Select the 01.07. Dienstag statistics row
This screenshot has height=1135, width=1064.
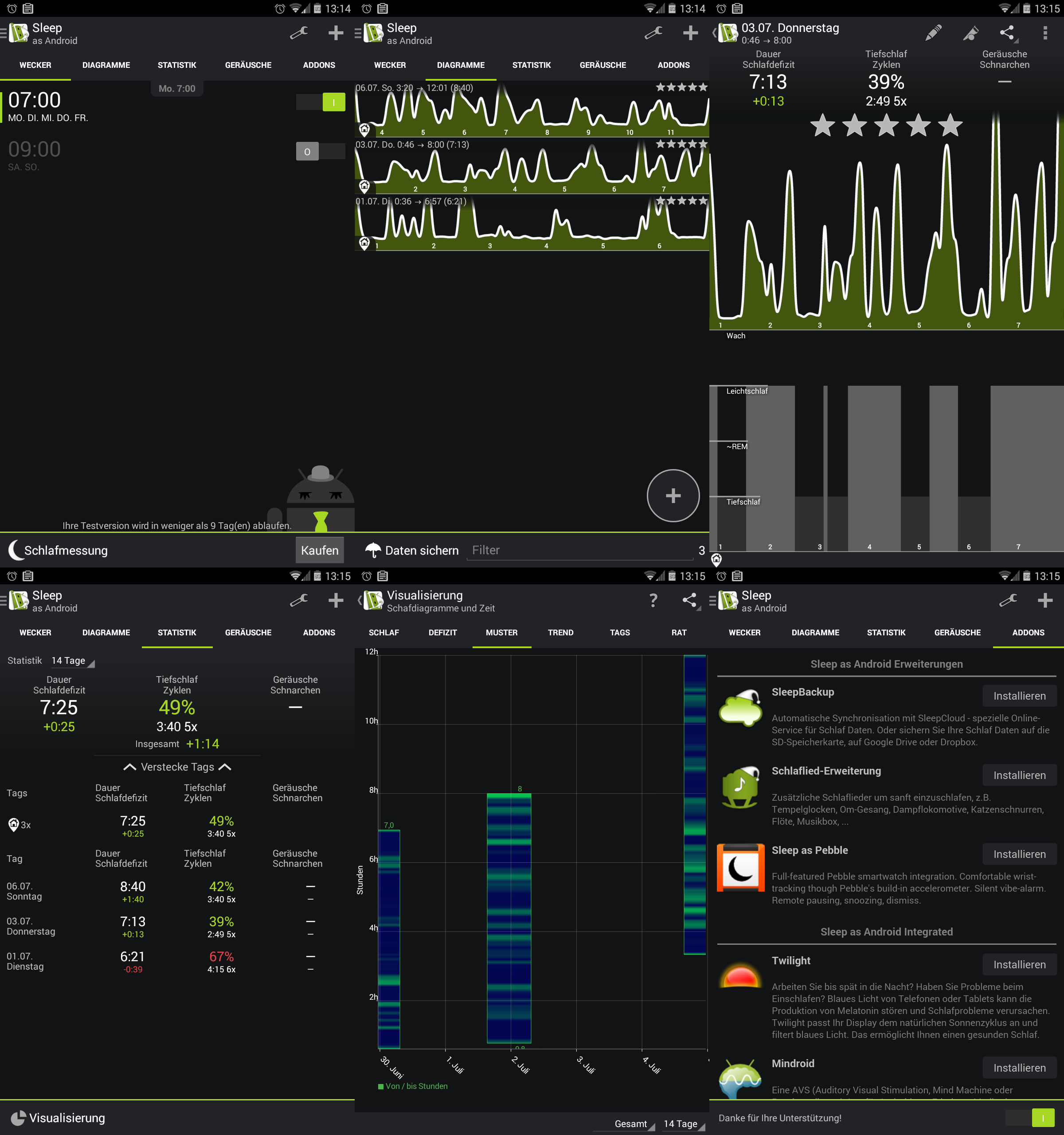click(177, 962)
